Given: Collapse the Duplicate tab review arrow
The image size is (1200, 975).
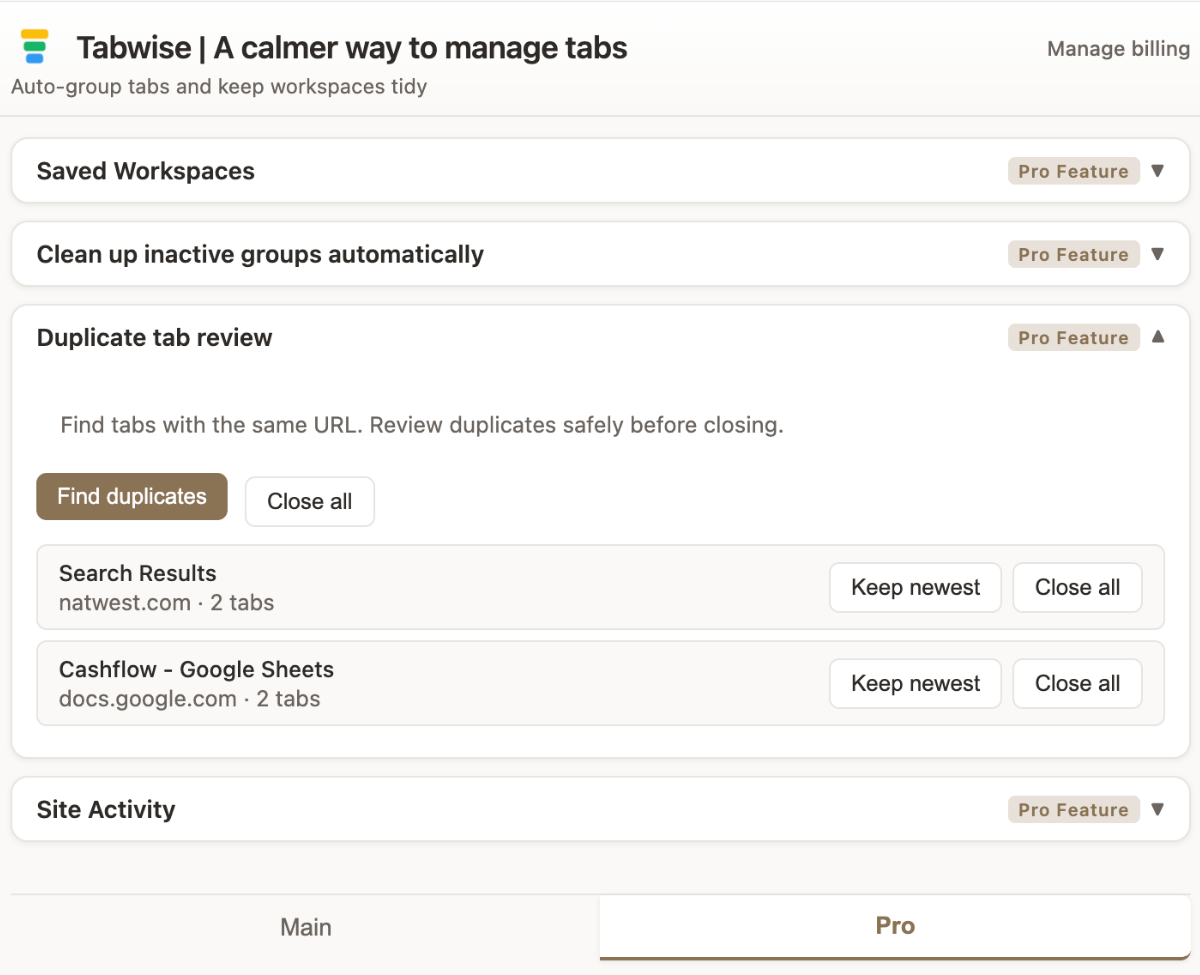Looking at the screenshot, I should pyautogui.click(x=1157, y=337).
